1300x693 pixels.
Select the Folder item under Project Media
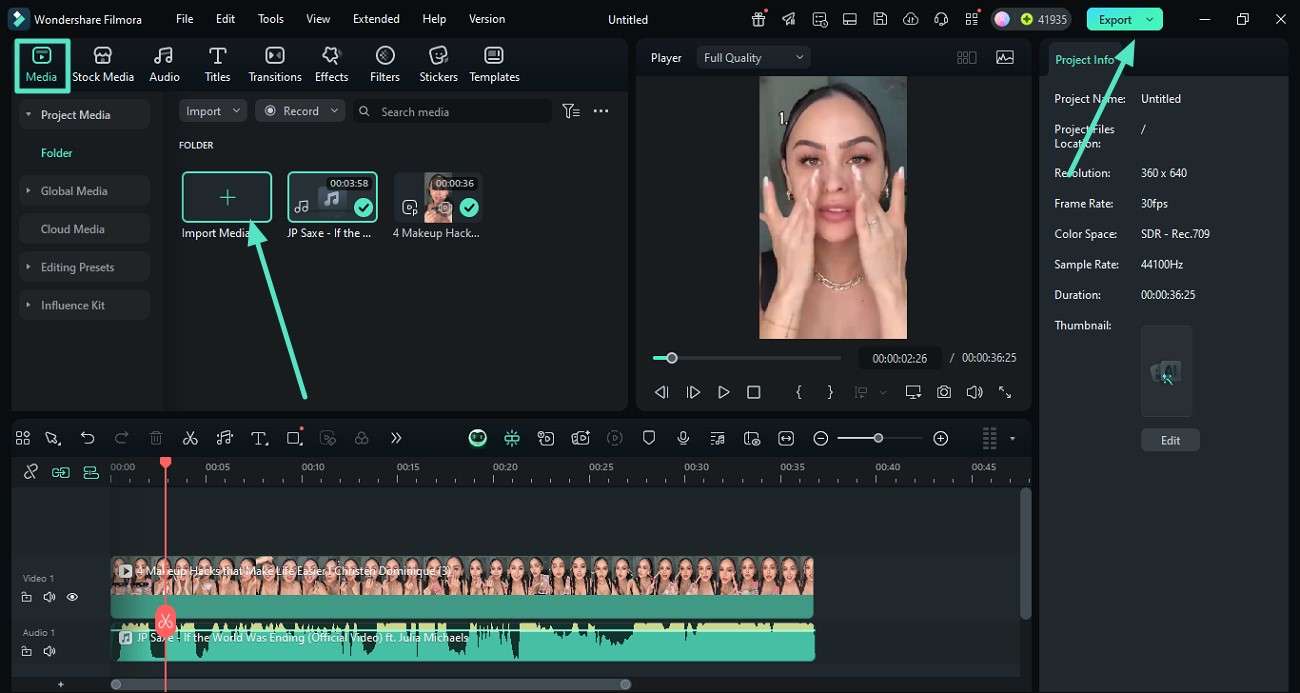coord(57,153)
